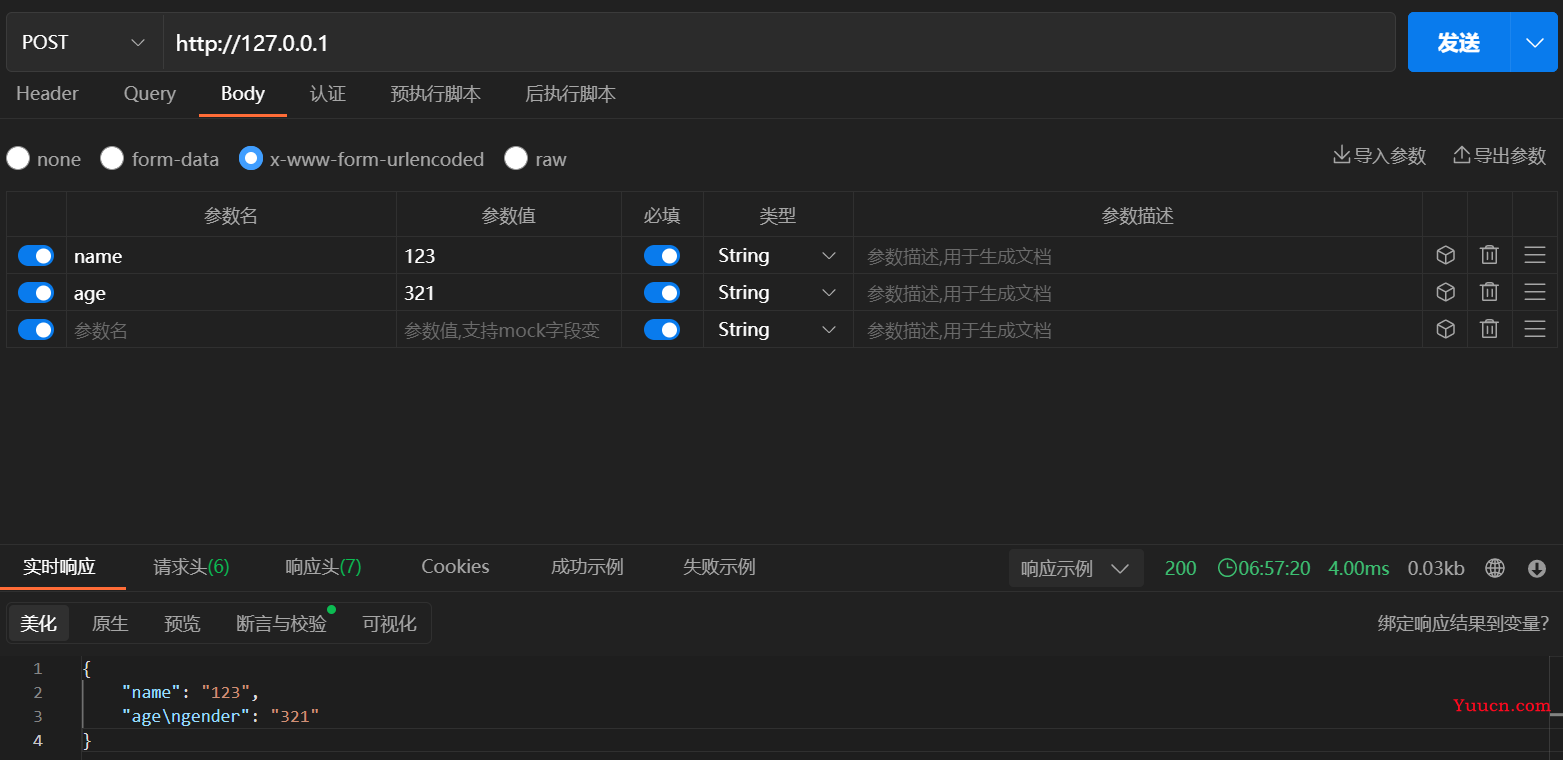This screenshot has width=1563, height=760.
Task: Disable the age parameter row switch
Action: [36, 293]
